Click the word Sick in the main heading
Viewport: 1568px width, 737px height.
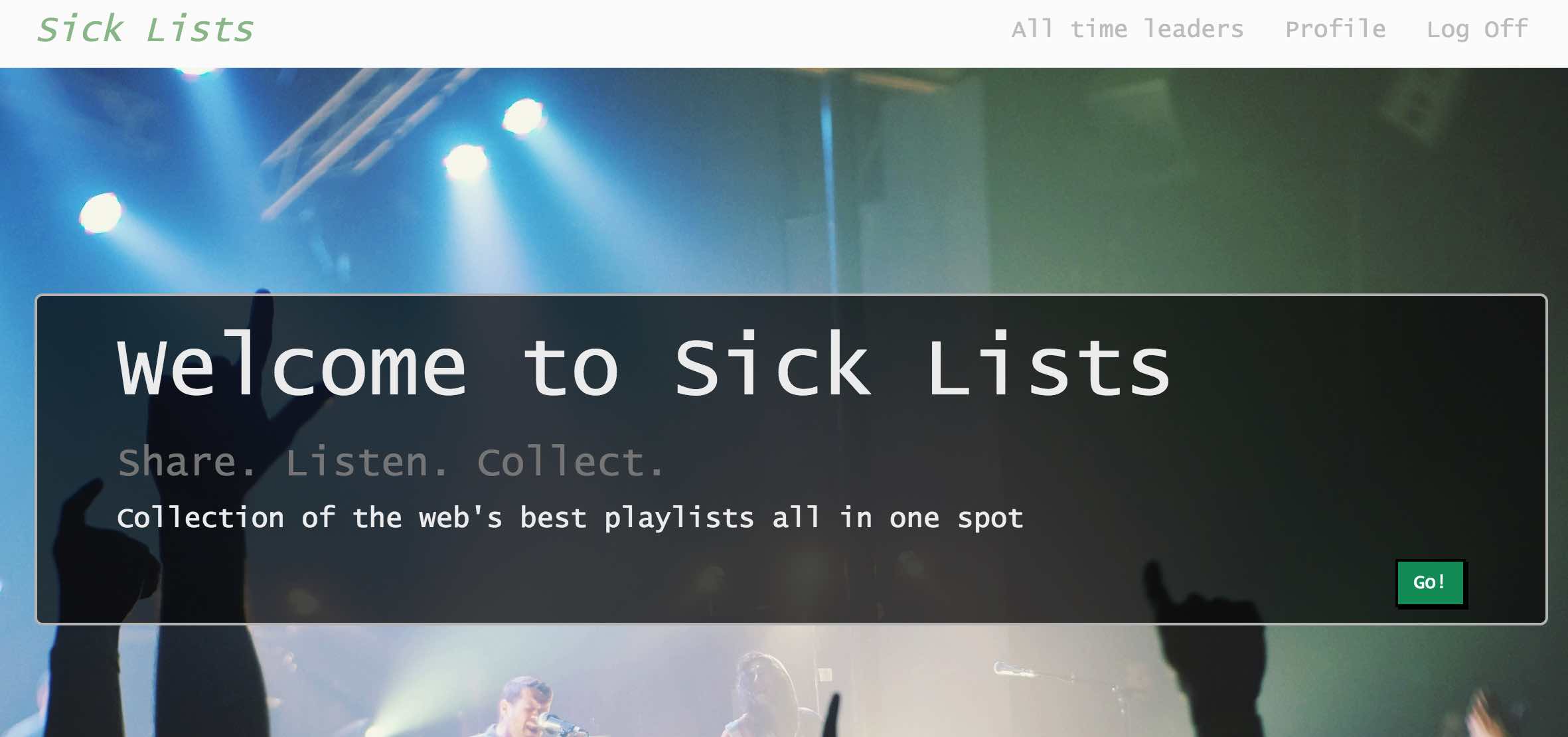click(x=772, y=365)
